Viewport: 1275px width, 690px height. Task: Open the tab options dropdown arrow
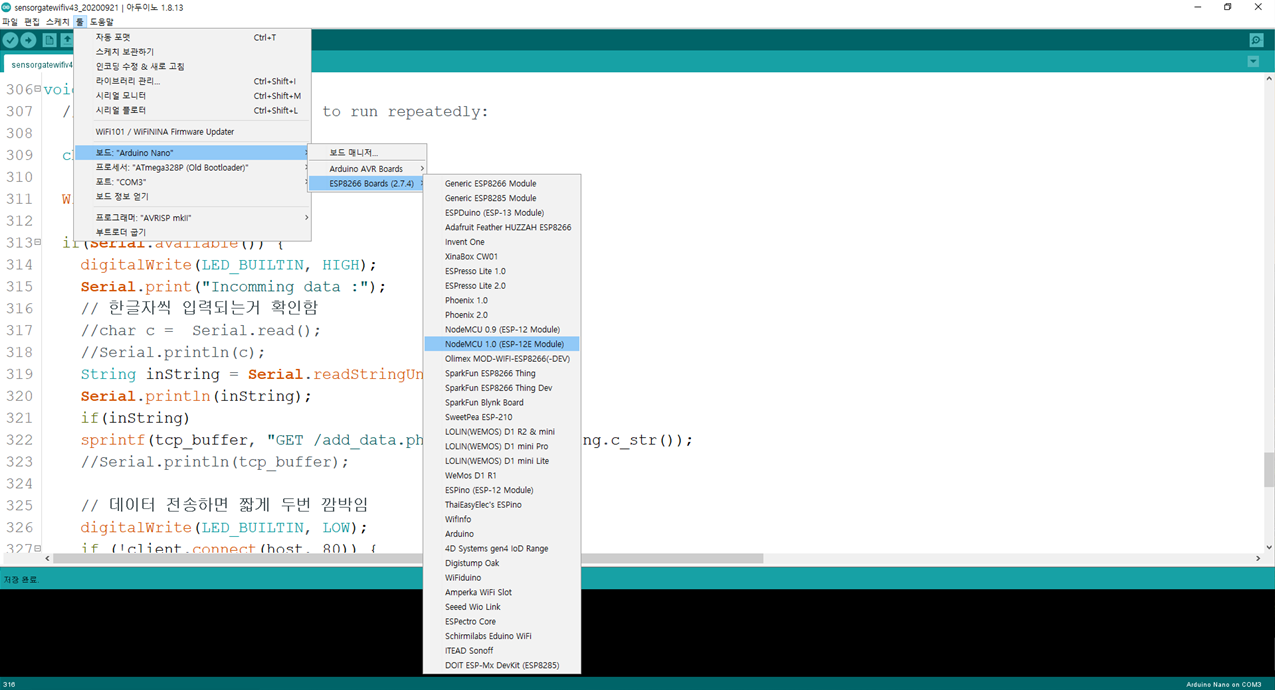1253,62
